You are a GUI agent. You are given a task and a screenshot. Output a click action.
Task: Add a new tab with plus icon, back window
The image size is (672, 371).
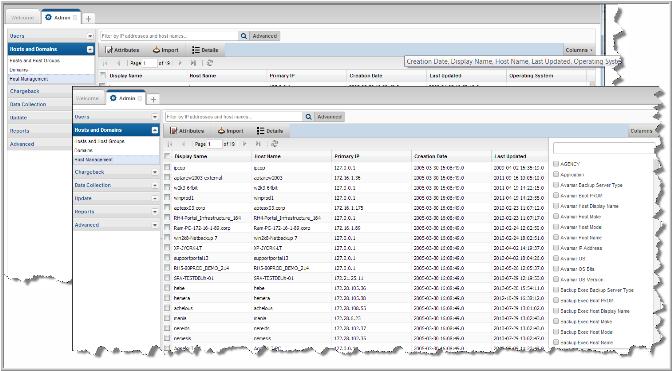(x=88, y=18)
